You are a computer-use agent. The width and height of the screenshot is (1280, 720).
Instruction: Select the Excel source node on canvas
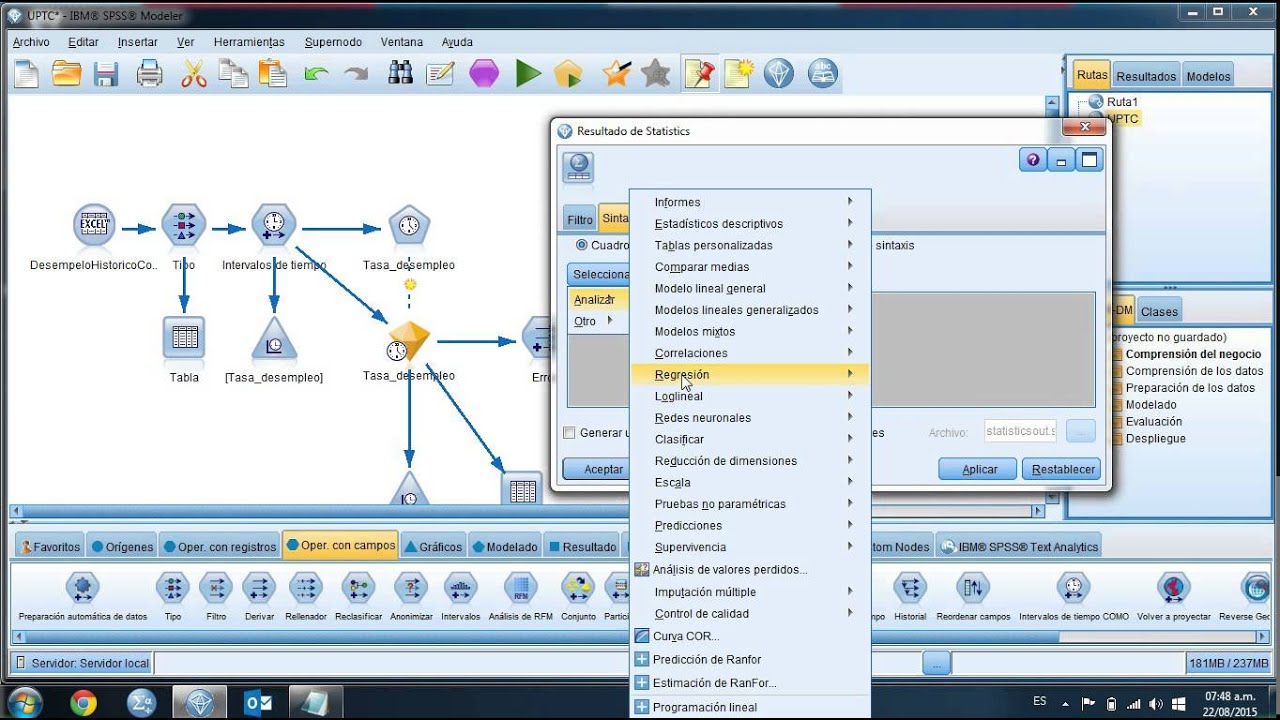(94, 225)
